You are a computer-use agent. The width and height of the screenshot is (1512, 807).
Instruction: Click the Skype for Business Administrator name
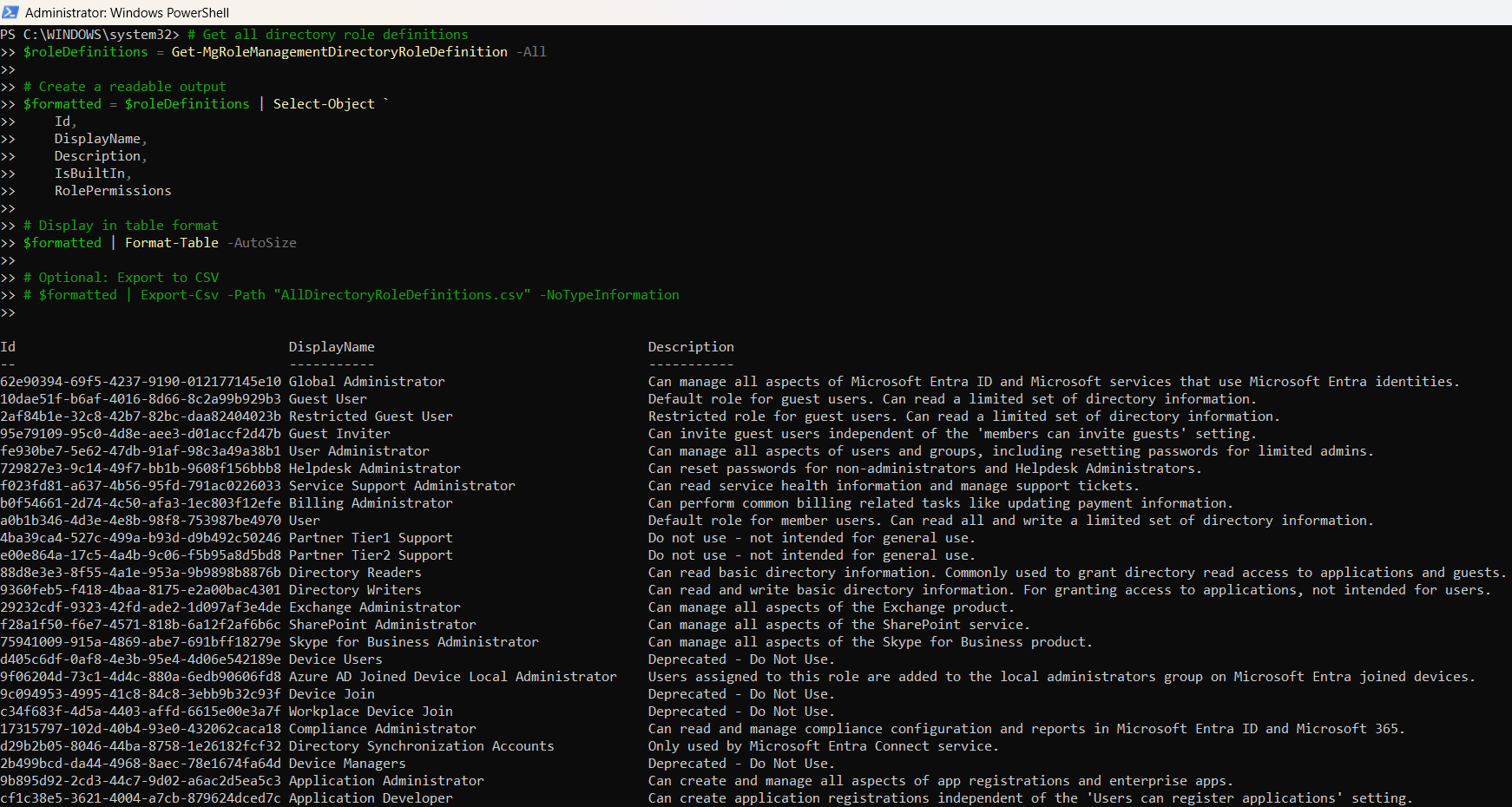(413, 642)
